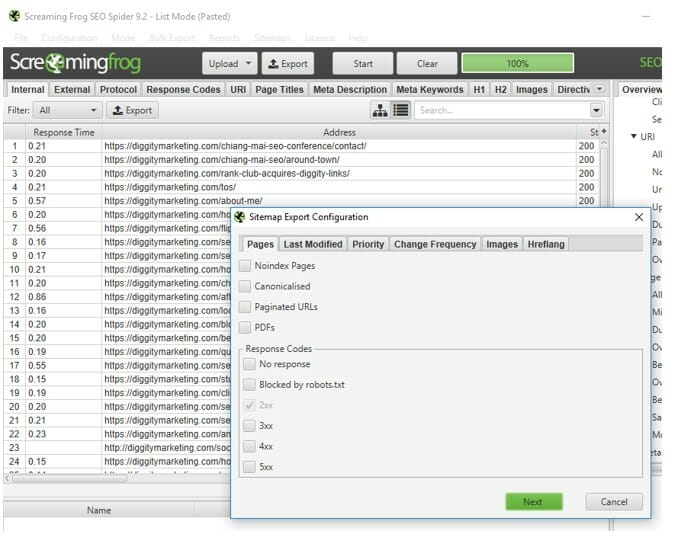Click the Screaming Frog logo in header
This screenshot has width=674, height=537.
click(x=75, y=63)
